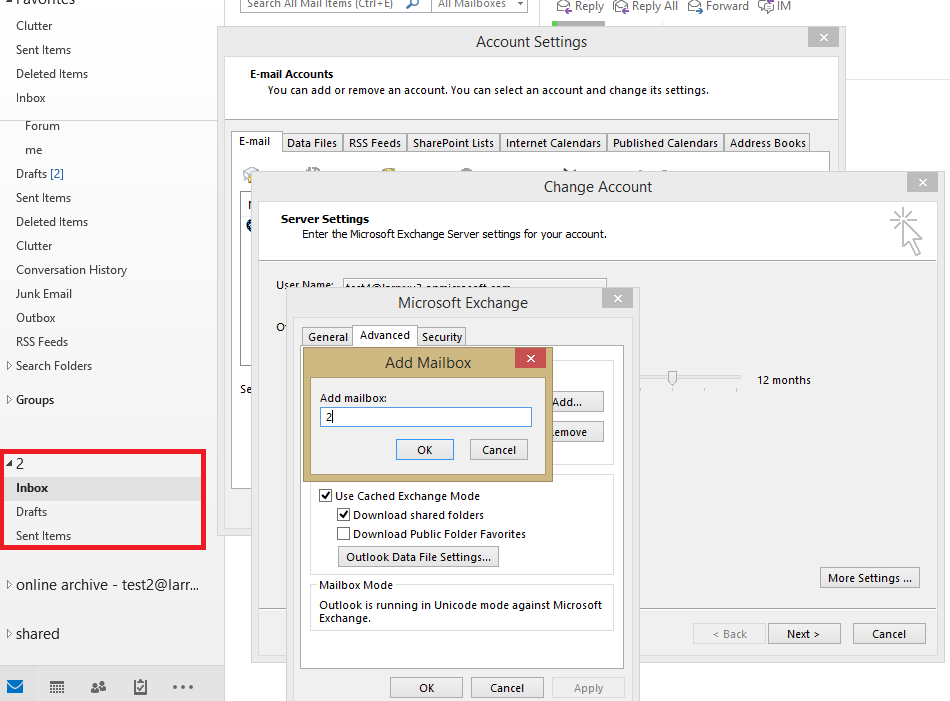Switch to the Security tab

click(442, 337)
